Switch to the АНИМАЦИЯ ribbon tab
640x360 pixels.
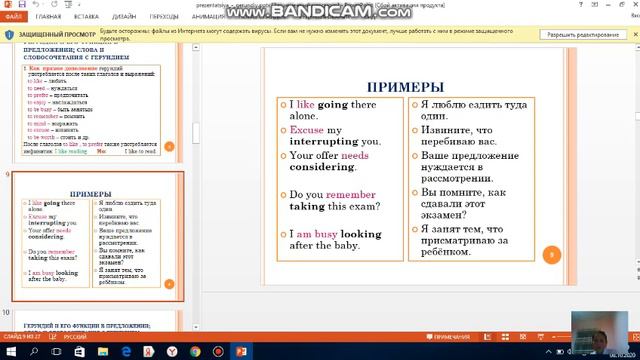click(x=208, y=17)
